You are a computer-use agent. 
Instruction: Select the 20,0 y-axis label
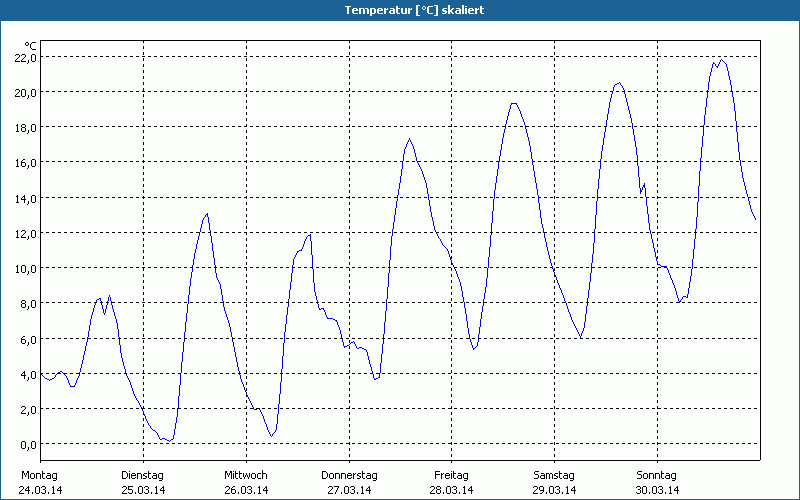tap(25, 92)
